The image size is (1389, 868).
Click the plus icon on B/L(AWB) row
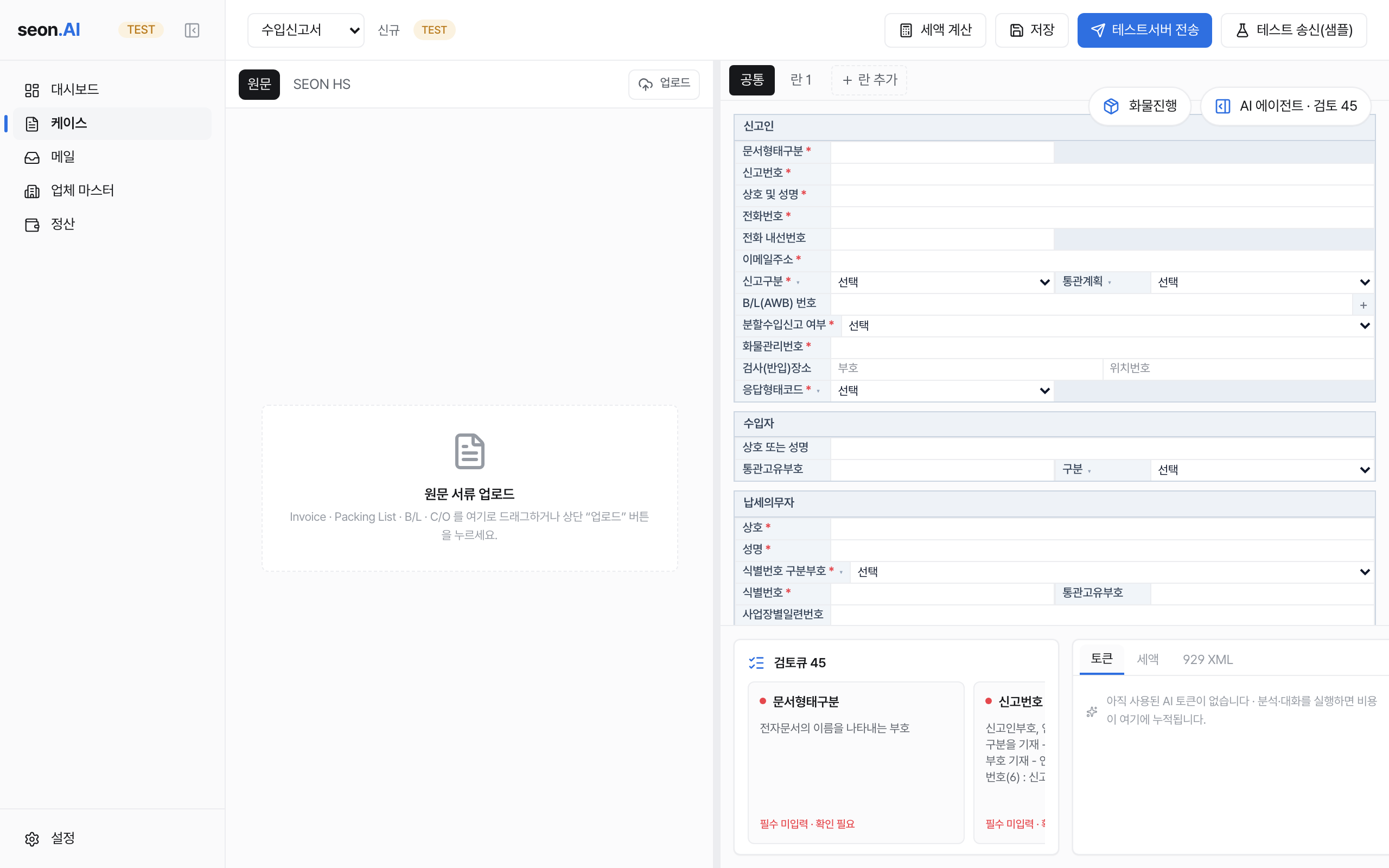tap(1363, 305)
